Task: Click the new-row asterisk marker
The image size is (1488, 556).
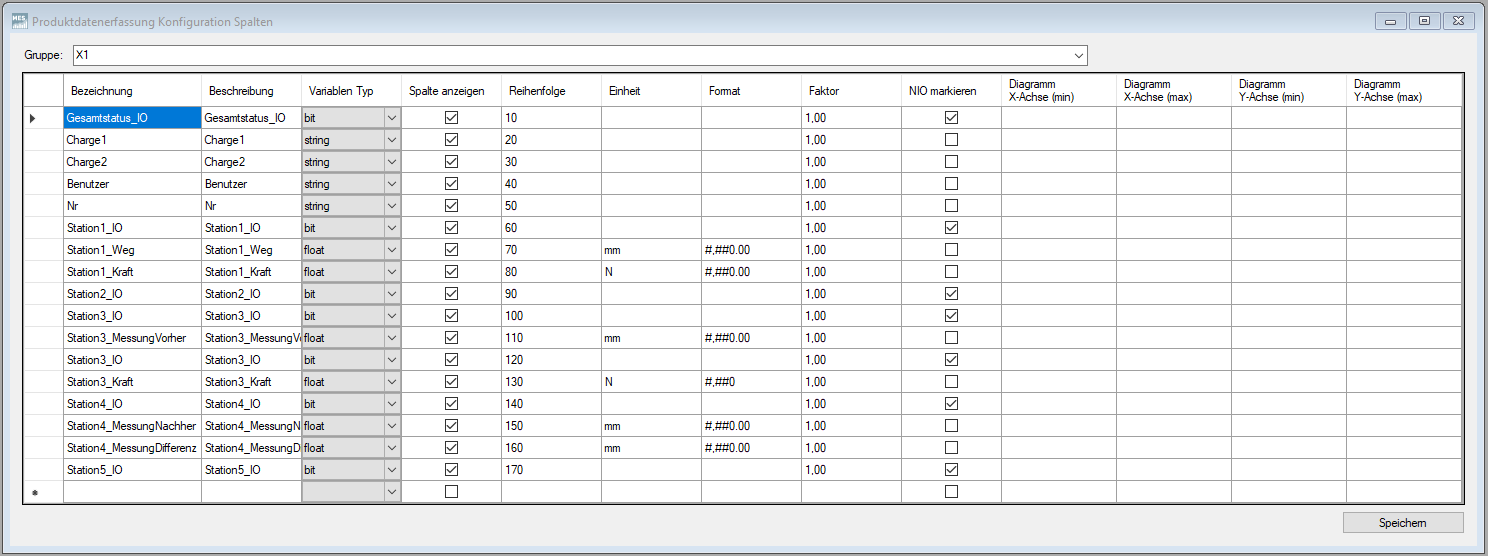Action: click(35, 493)
